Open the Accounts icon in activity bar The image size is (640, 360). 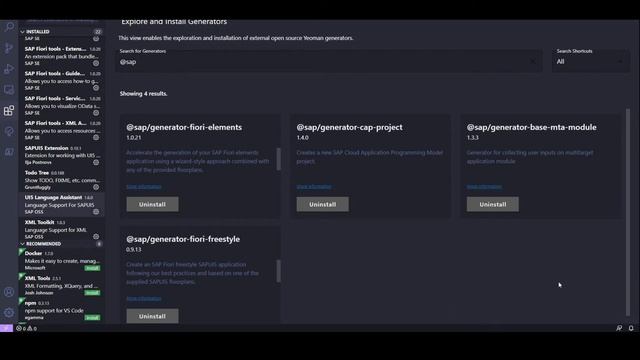tap(9, 292)
